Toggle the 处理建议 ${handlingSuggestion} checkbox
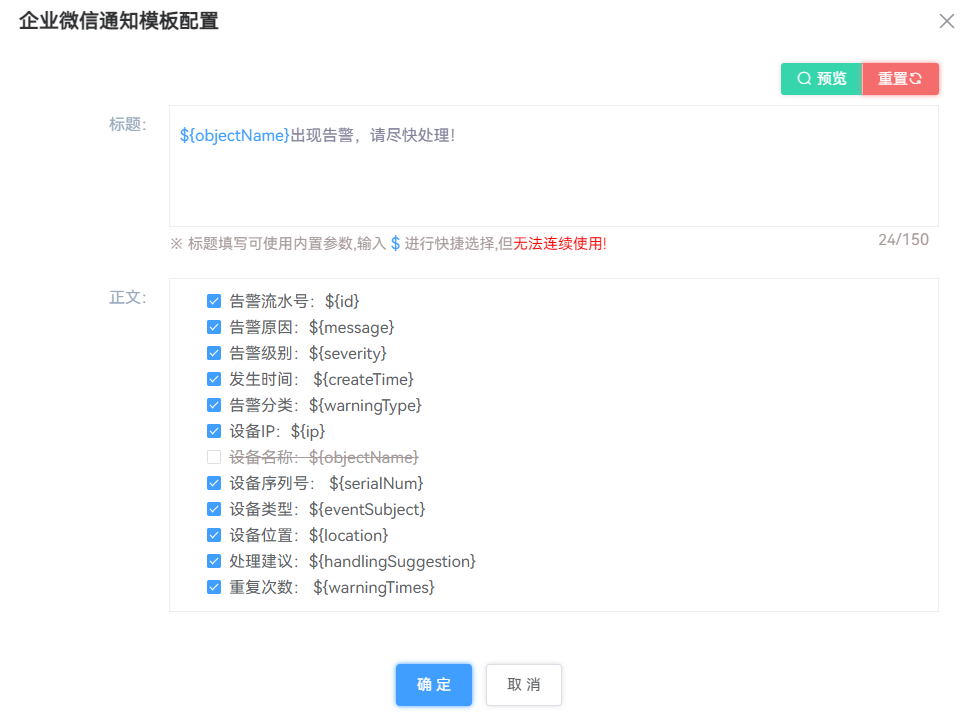The image size is (967, 713). (214, 561)
